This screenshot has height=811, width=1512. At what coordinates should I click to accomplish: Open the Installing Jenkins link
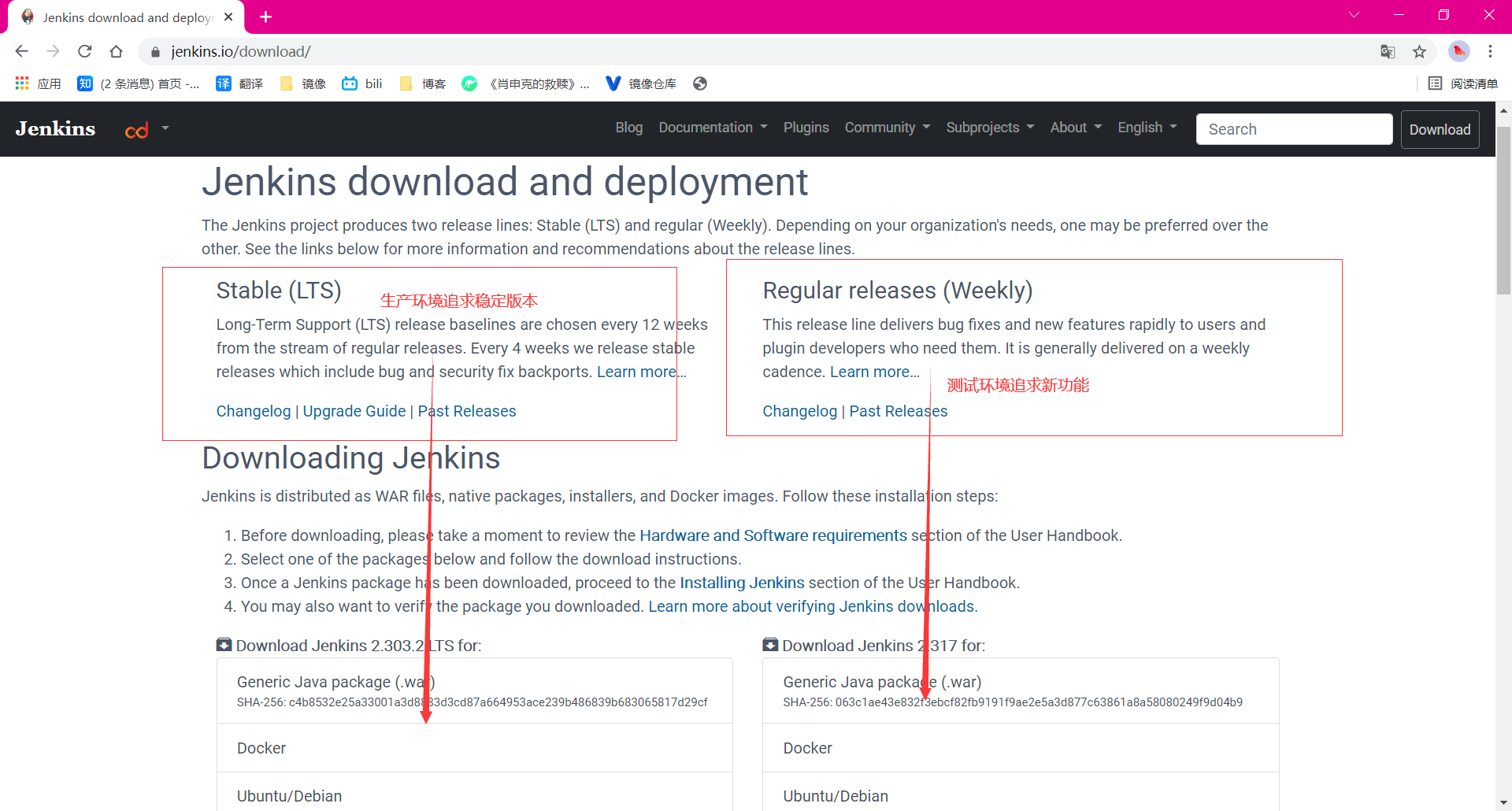[742, 583]
